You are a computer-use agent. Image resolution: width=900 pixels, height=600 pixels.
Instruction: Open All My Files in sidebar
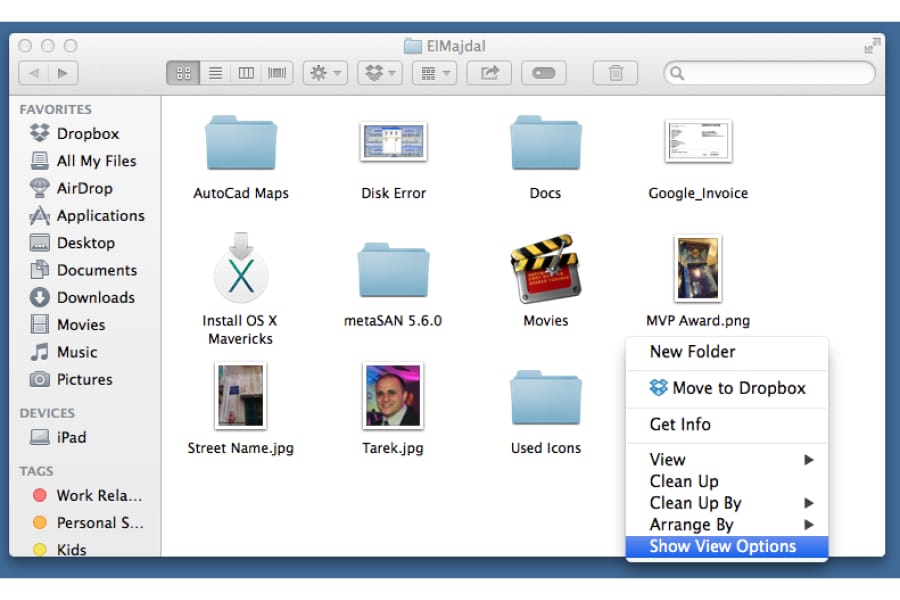pyautogui.click(x=83, y=161)
